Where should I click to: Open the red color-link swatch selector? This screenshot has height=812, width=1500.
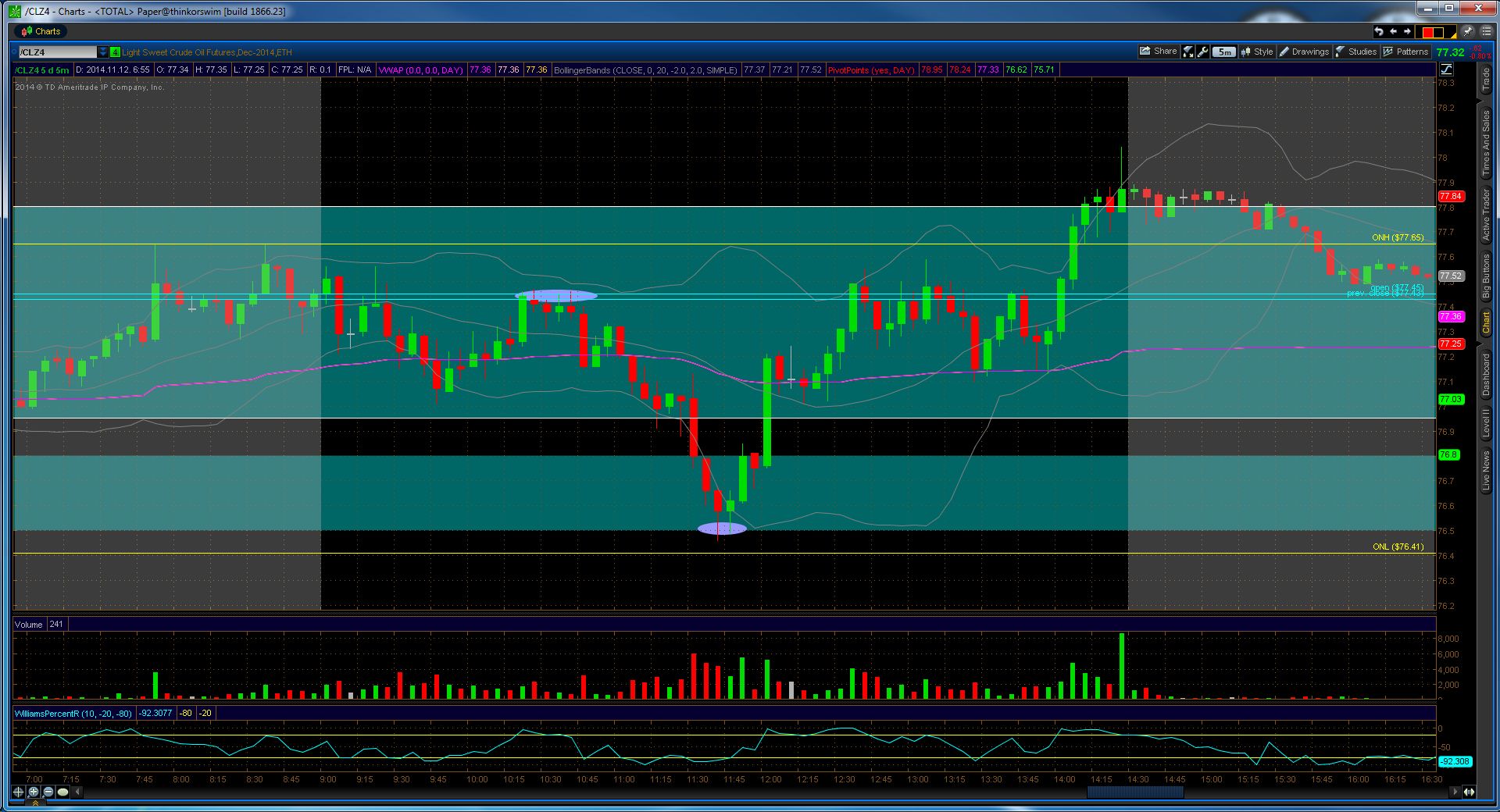(x=1437, y=32)
